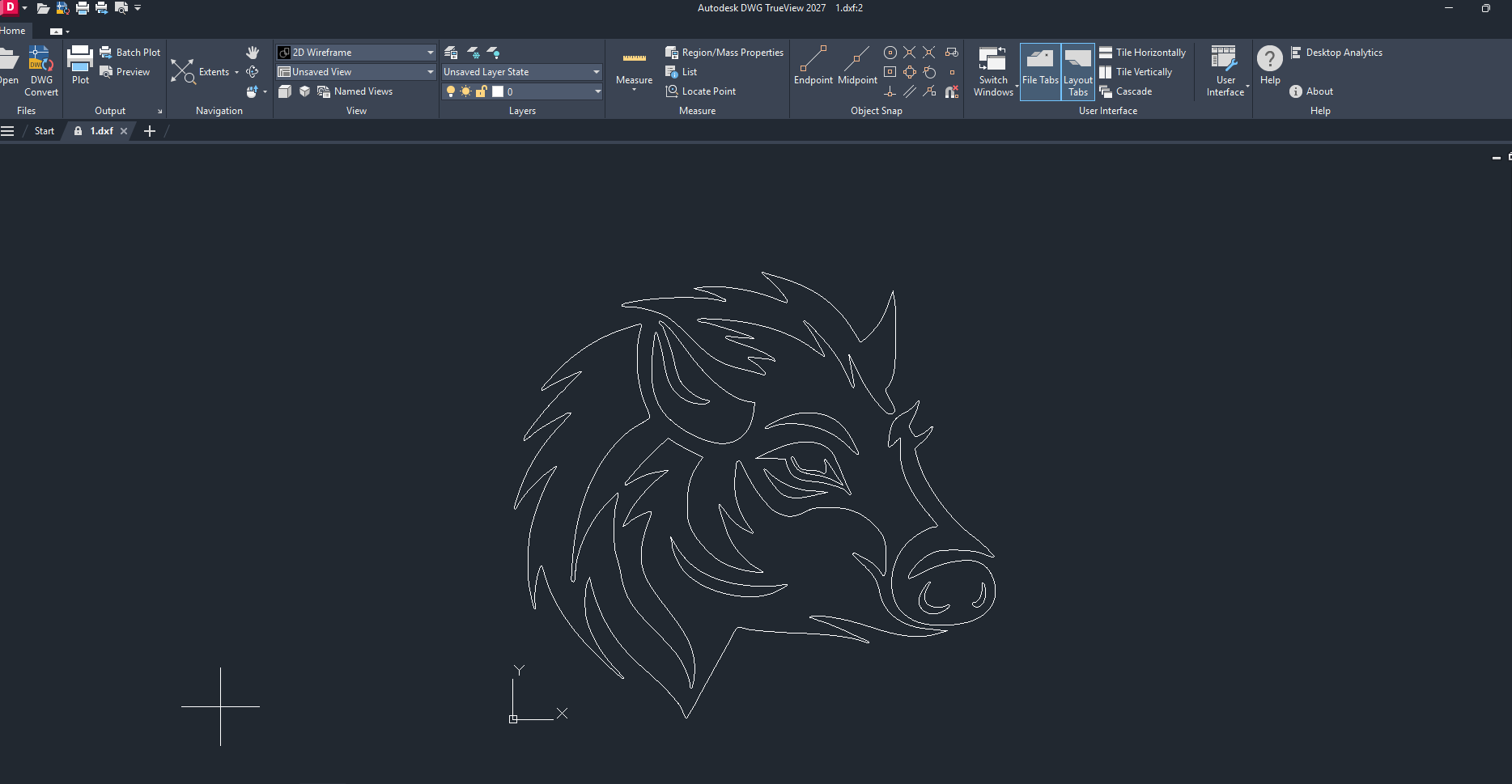
Task: Open the Help question mark icon
Action: point(1269,59)
